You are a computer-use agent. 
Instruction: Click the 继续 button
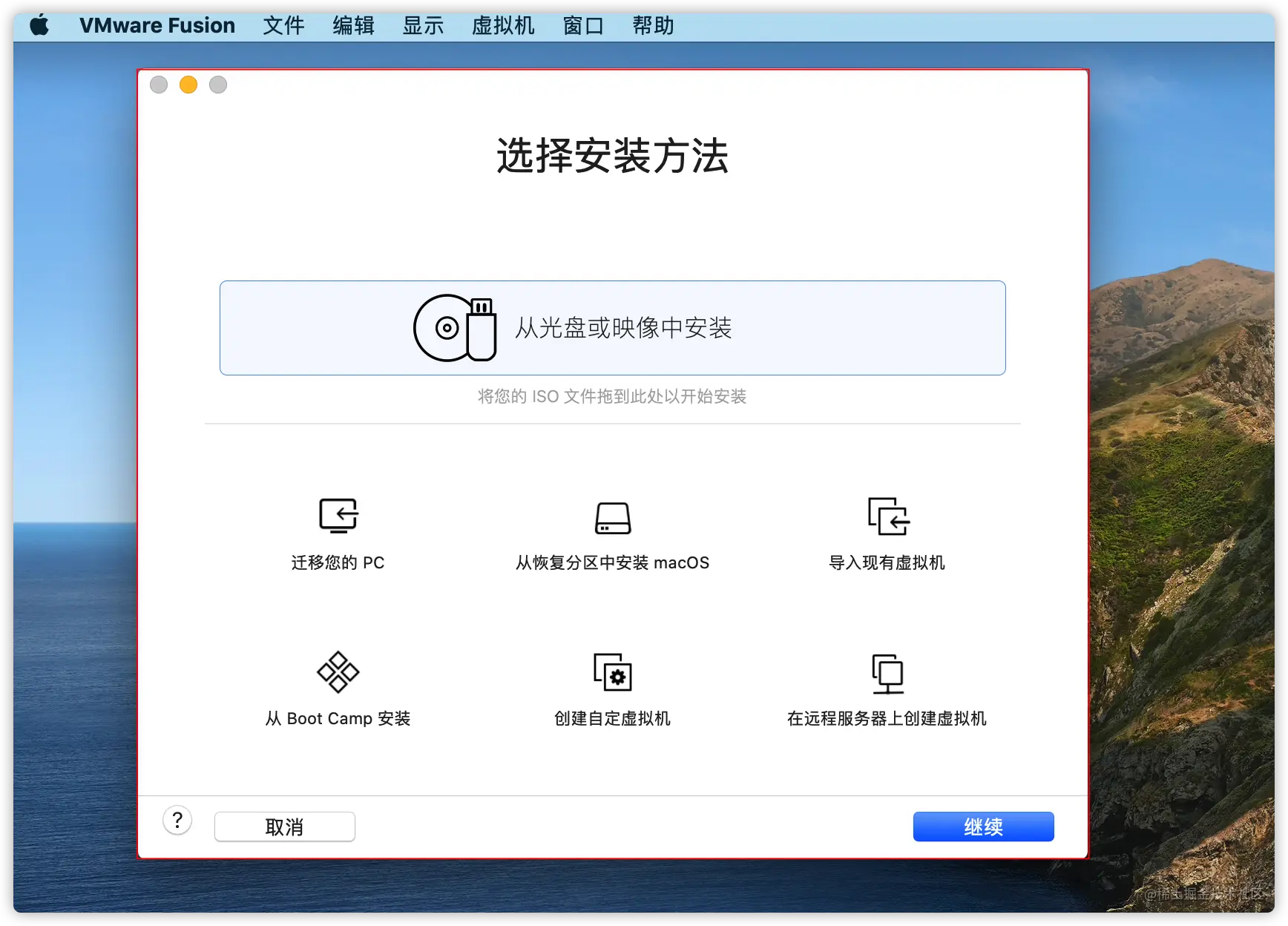(x=983, y=827)
